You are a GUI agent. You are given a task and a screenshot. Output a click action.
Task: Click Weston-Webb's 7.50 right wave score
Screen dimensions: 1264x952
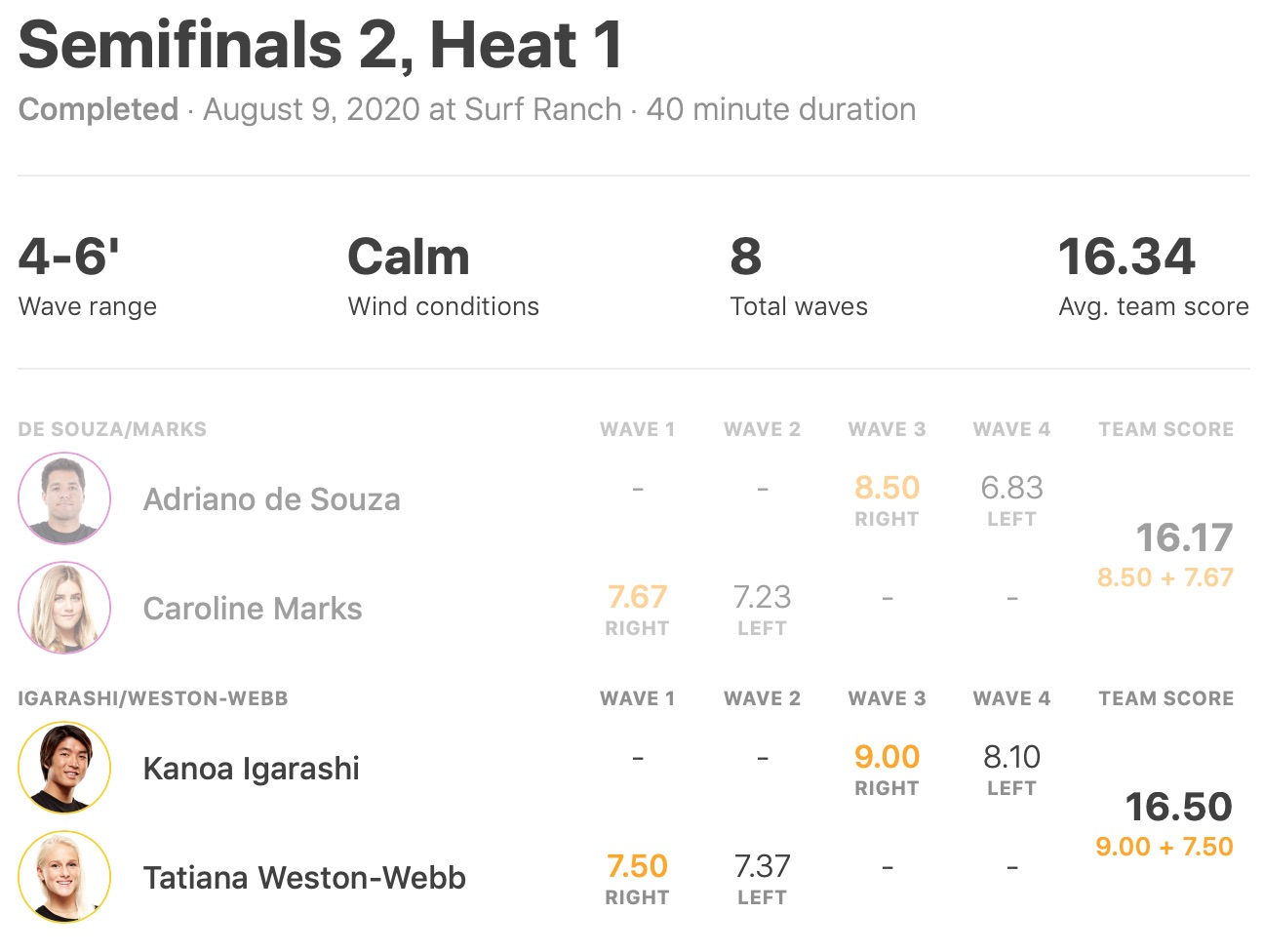pyautogui.click(x=637, y=866)
